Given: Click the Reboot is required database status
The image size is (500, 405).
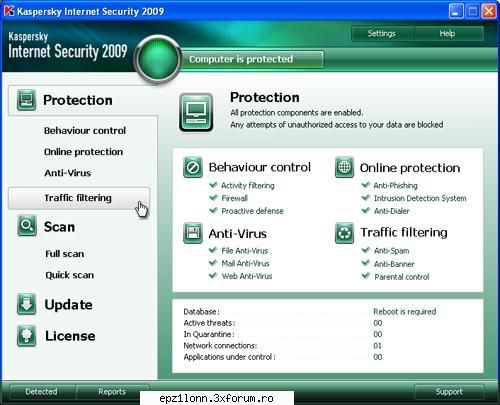Looking at the screenshot, I should (405, 311).
